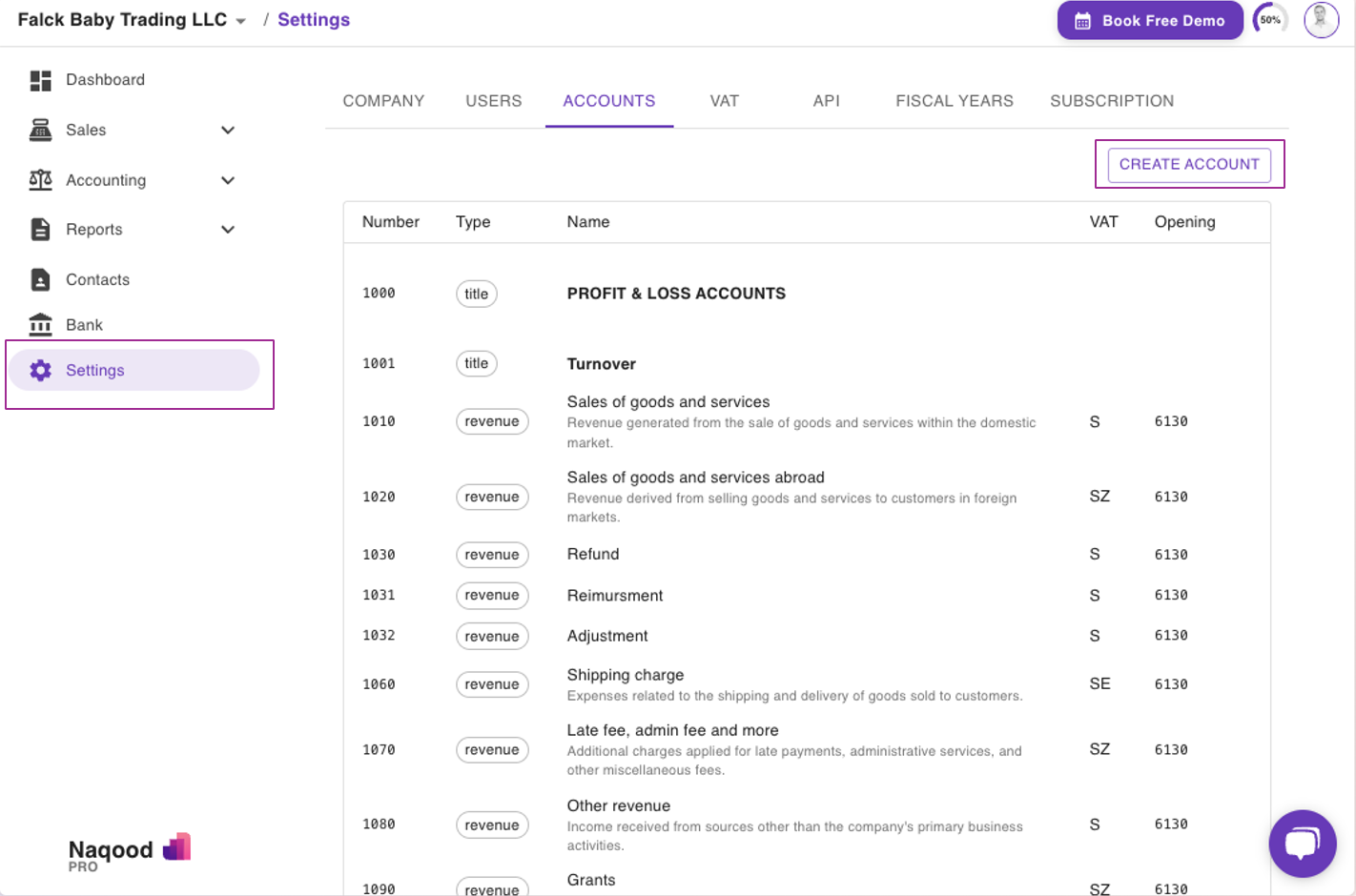Image resolution: width=1356 pixels, height=896 pixels.
Task: Click the Settings gear icon
Action: point(40,371)
